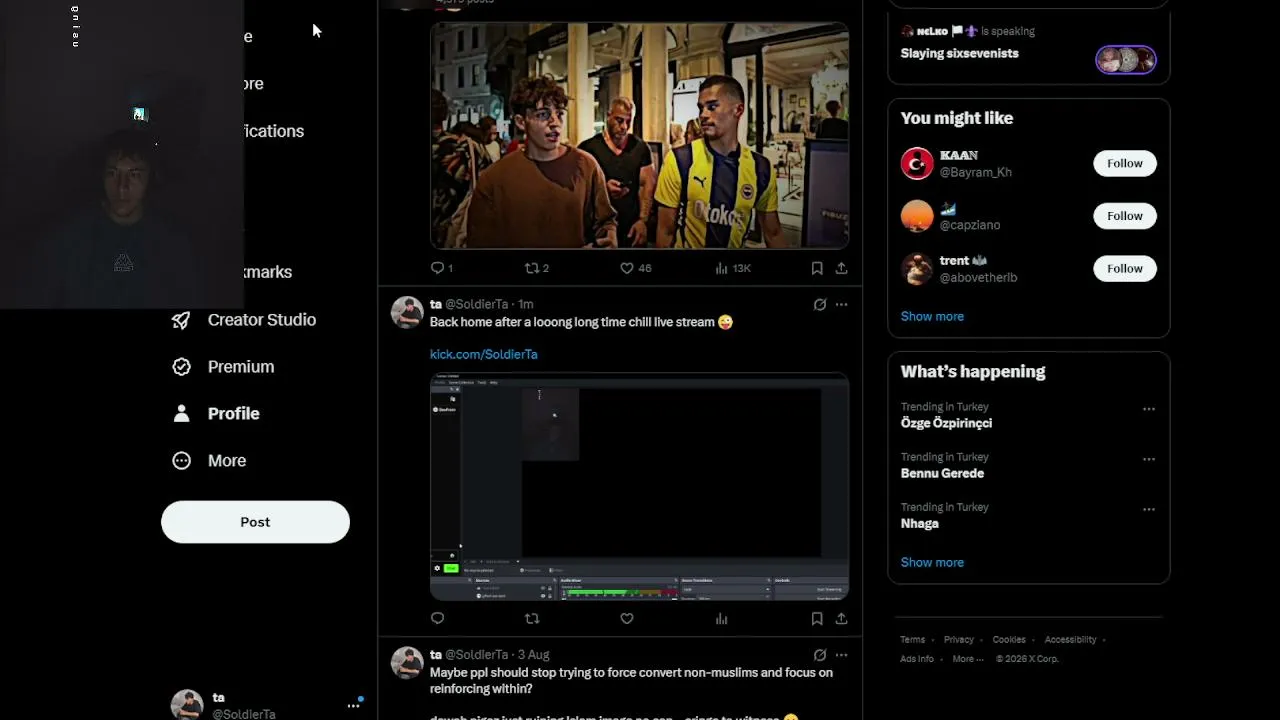Open more options for the 1m-old post

coord(842,305)
